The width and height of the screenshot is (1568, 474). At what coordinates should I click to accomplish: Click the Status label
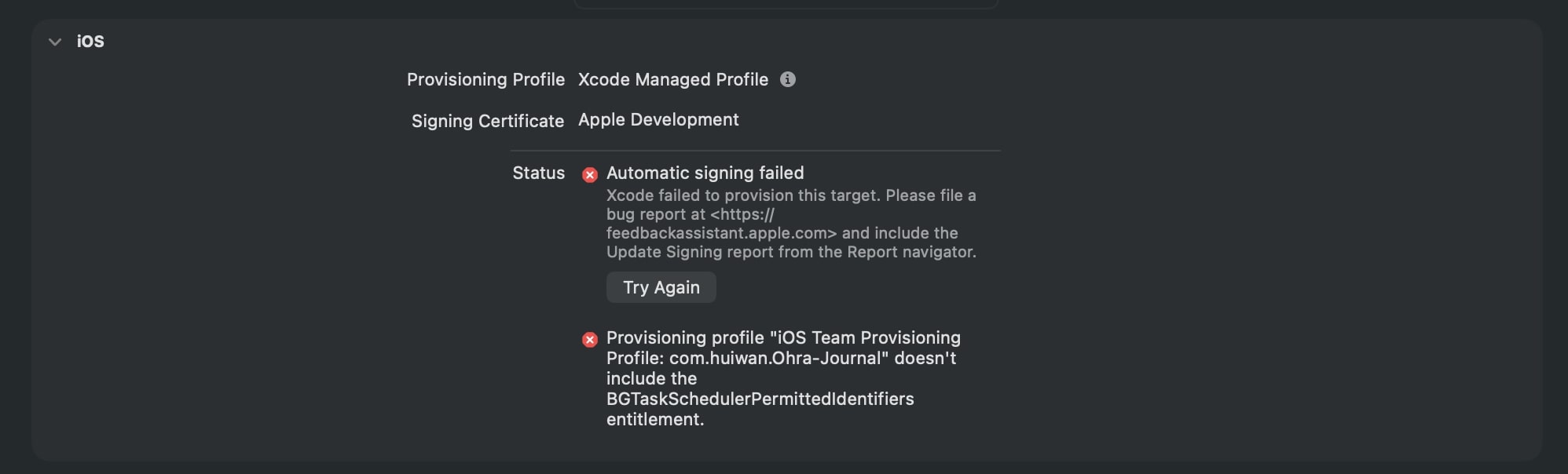pyautogui.click(x=539, y=173)
